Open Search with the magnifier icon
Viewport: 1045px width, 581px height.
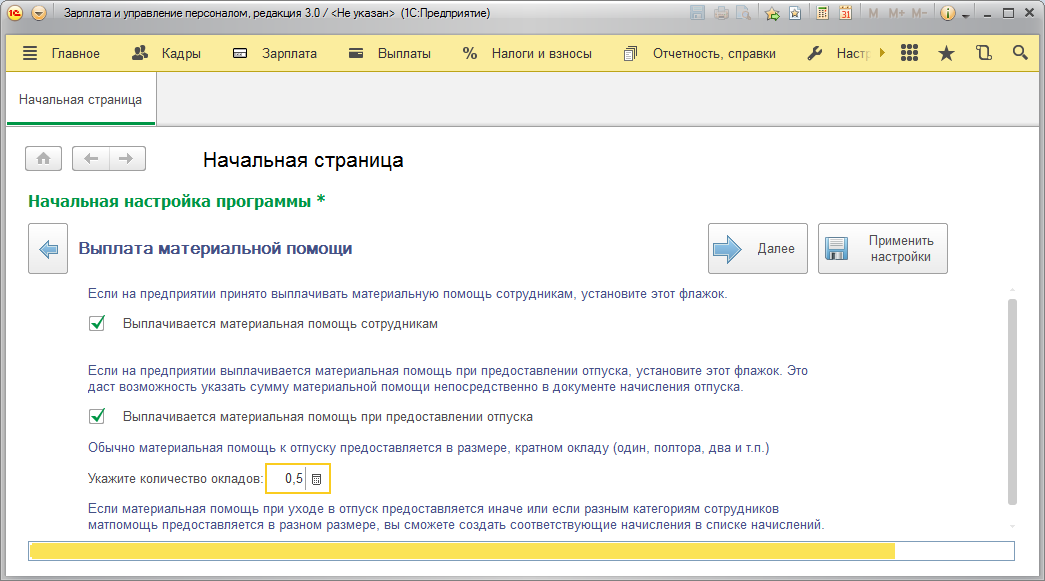tap(1020, 53)
